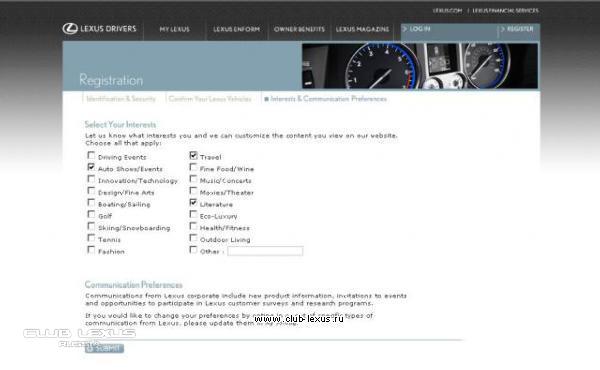This screenshot has height=370, width=600.
Task: Open the Lexus.com top link
Action: pyautogui.click(x=447, y=11)
